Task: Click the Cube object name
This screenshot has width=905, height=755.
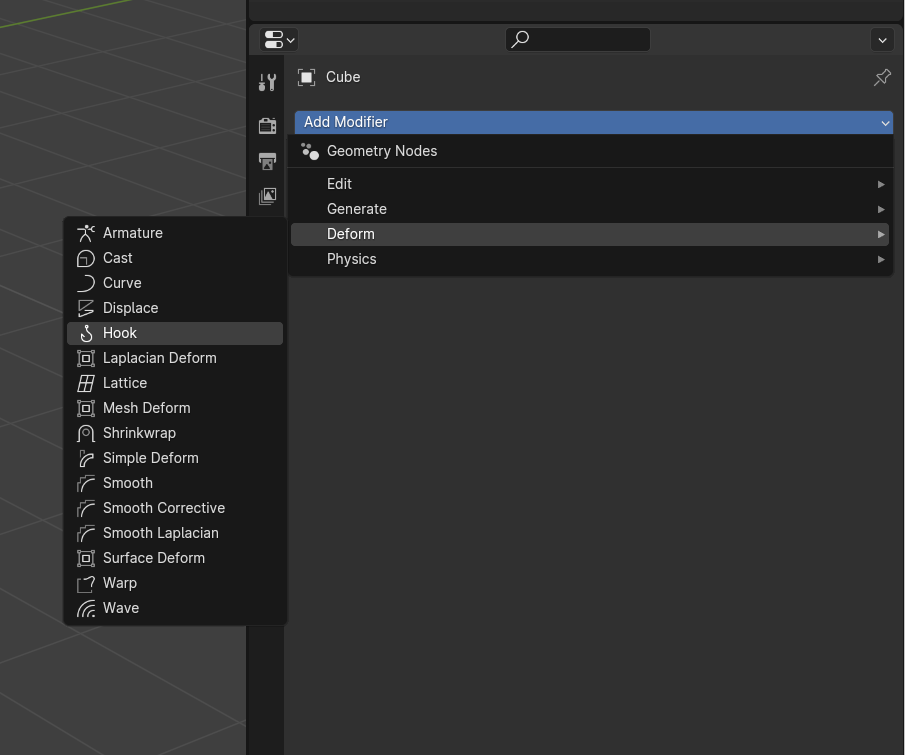Action: 343,77
